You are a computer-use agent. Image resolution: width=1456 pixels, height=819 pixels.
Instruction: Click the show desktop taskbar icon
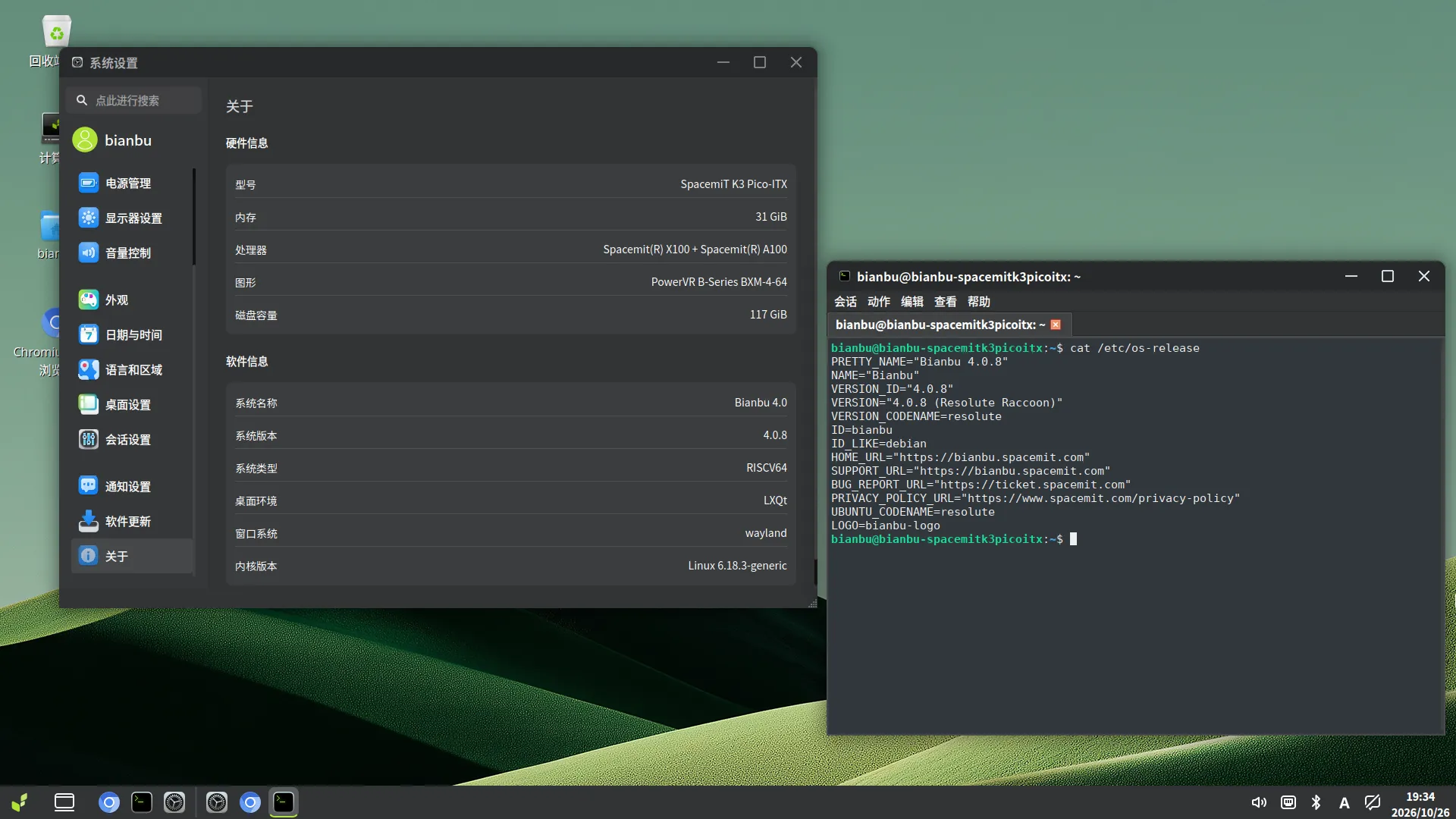click(64, 802)
